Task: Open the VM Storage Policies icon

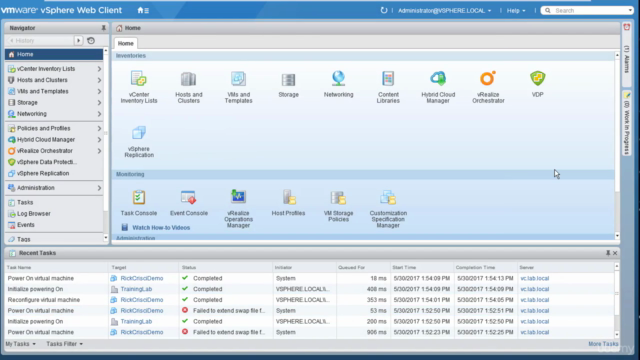Action: (x=338, y=198)
